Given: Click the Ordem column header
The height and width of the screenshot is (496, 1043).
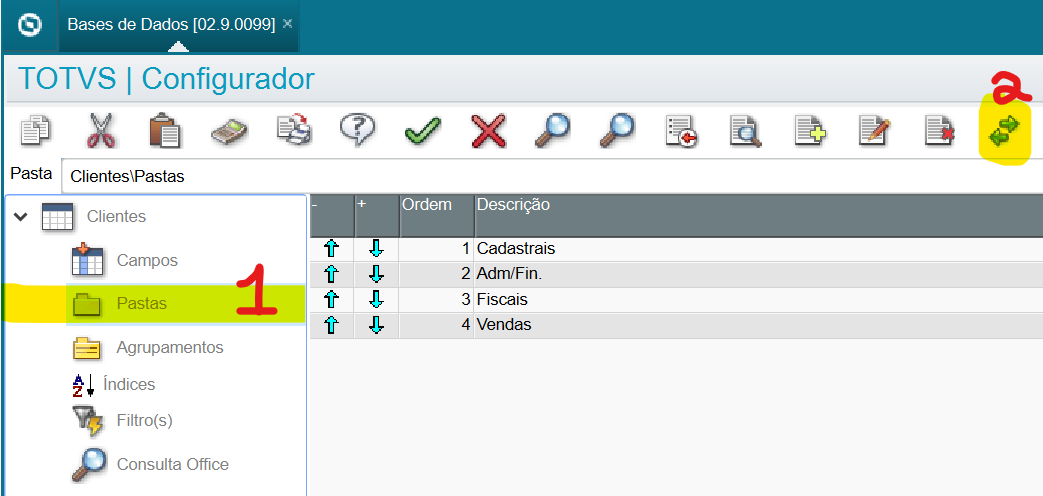Looking at the screenshot, I should point(437,216).
